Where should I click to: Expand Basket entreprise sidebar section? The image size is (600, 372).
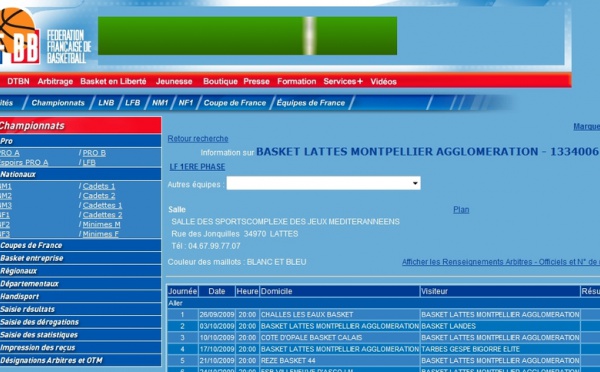(x=80, y=258)
